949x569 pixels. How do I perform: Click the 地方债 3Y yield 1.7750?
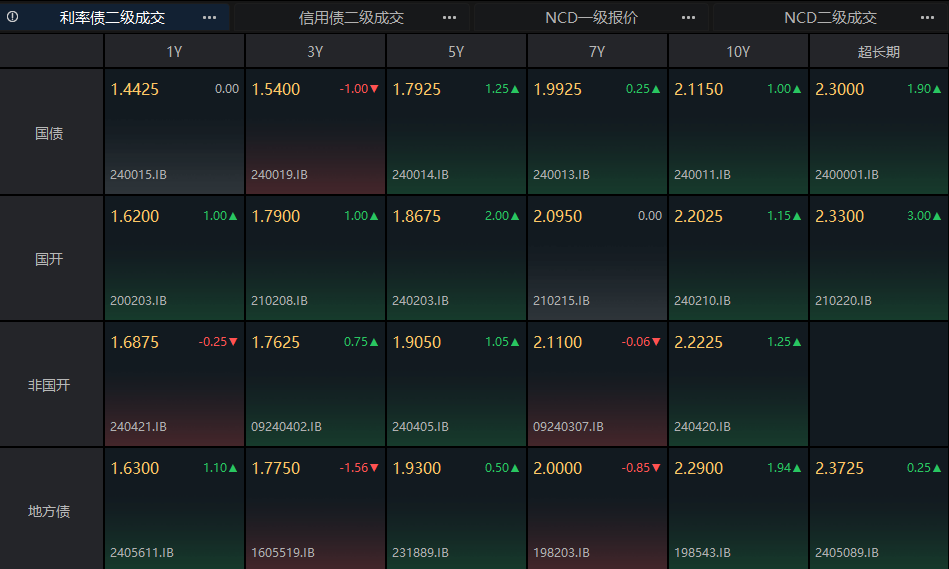275,468
